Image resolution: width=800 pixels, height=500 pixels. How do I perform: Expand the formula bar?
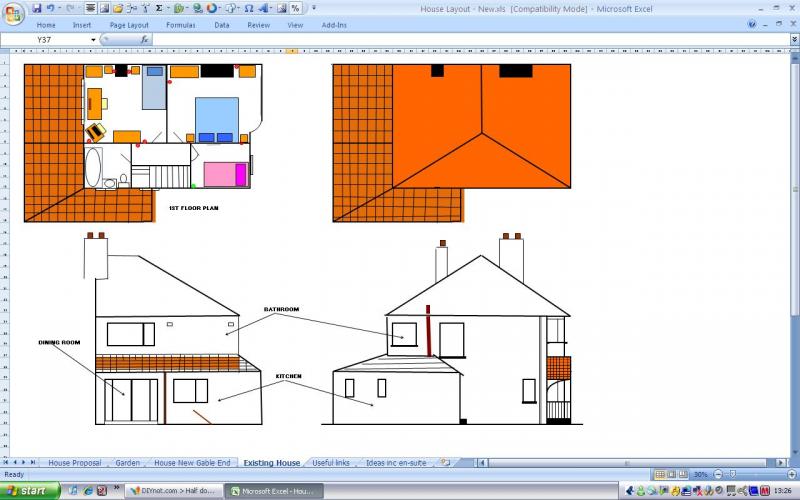click(x=793, y=40)
